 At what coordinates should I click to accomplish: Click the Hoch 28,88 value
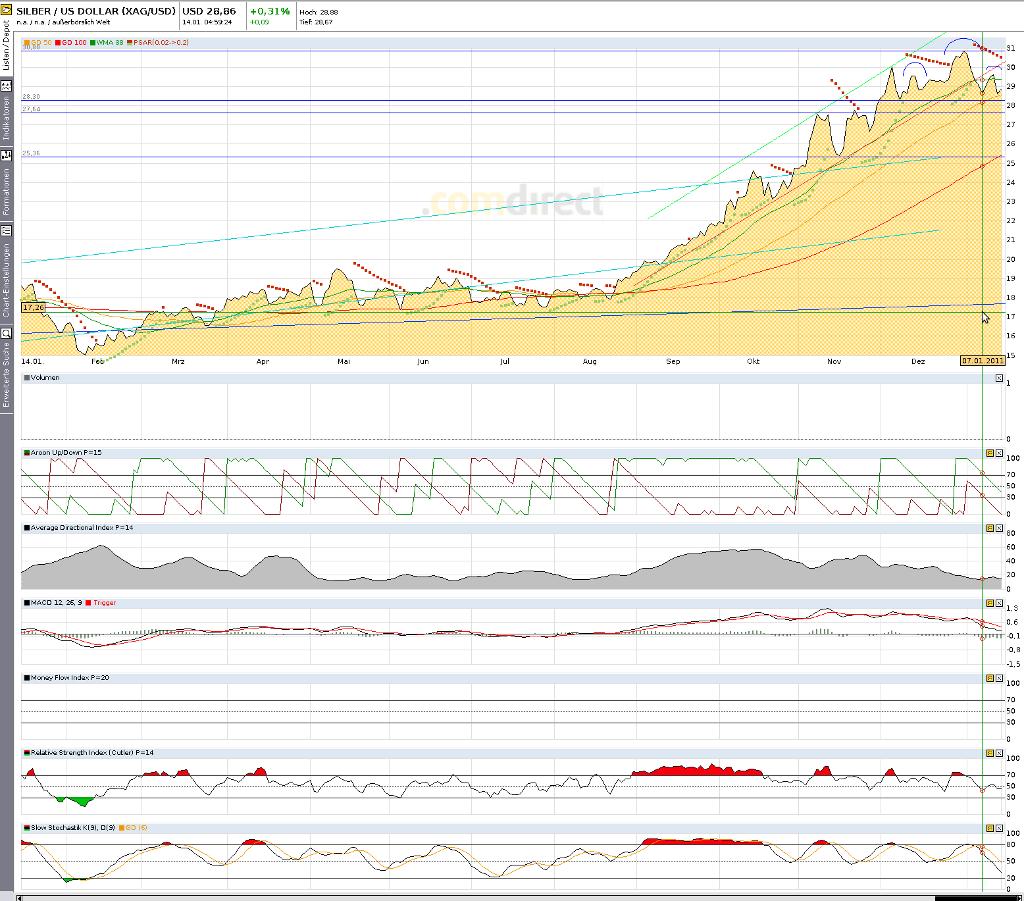point(319,12)
